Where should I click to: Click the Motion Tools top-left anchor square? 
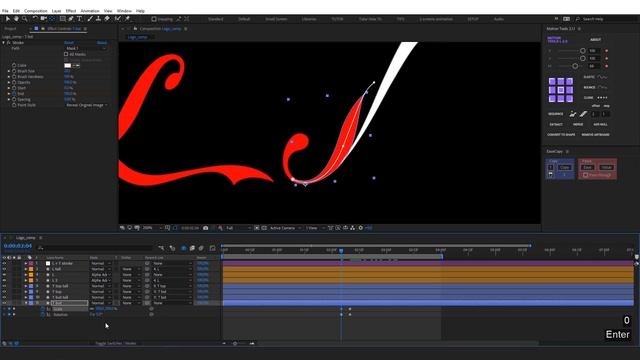[552, 81]
